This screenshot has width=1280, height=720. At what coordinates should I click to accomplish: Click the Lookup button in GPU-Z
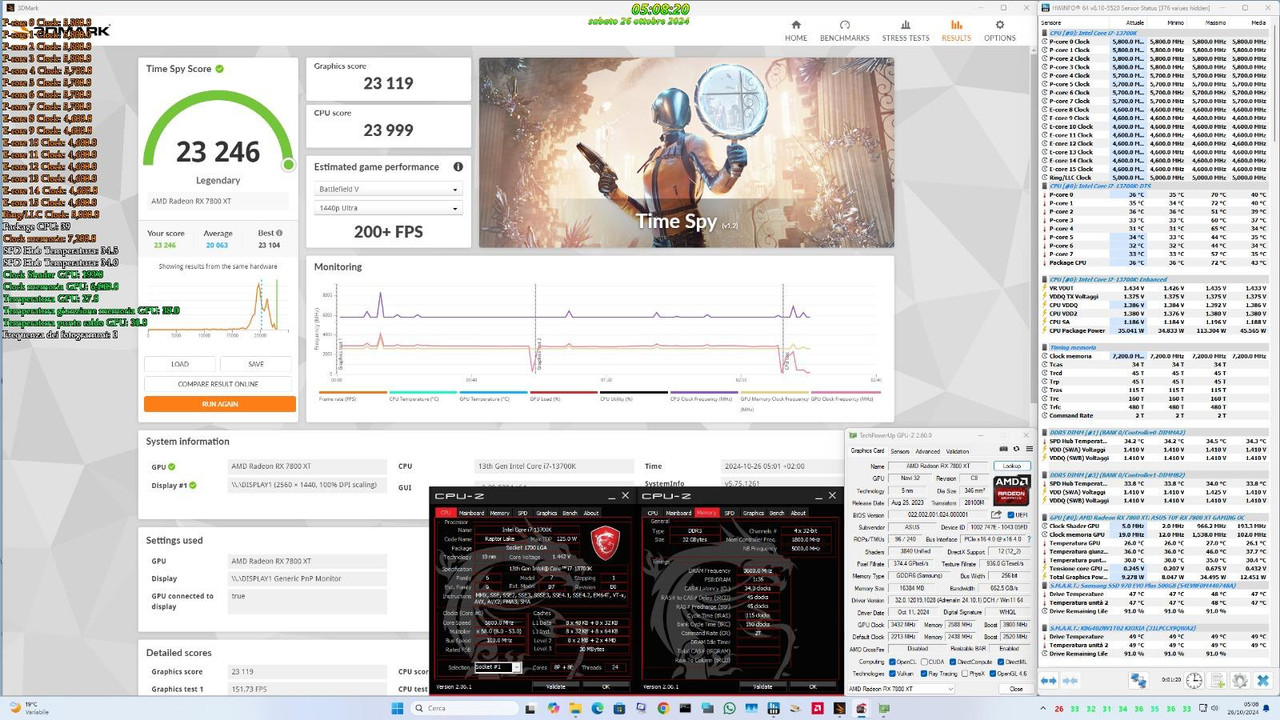click(x=1011, y=466)
